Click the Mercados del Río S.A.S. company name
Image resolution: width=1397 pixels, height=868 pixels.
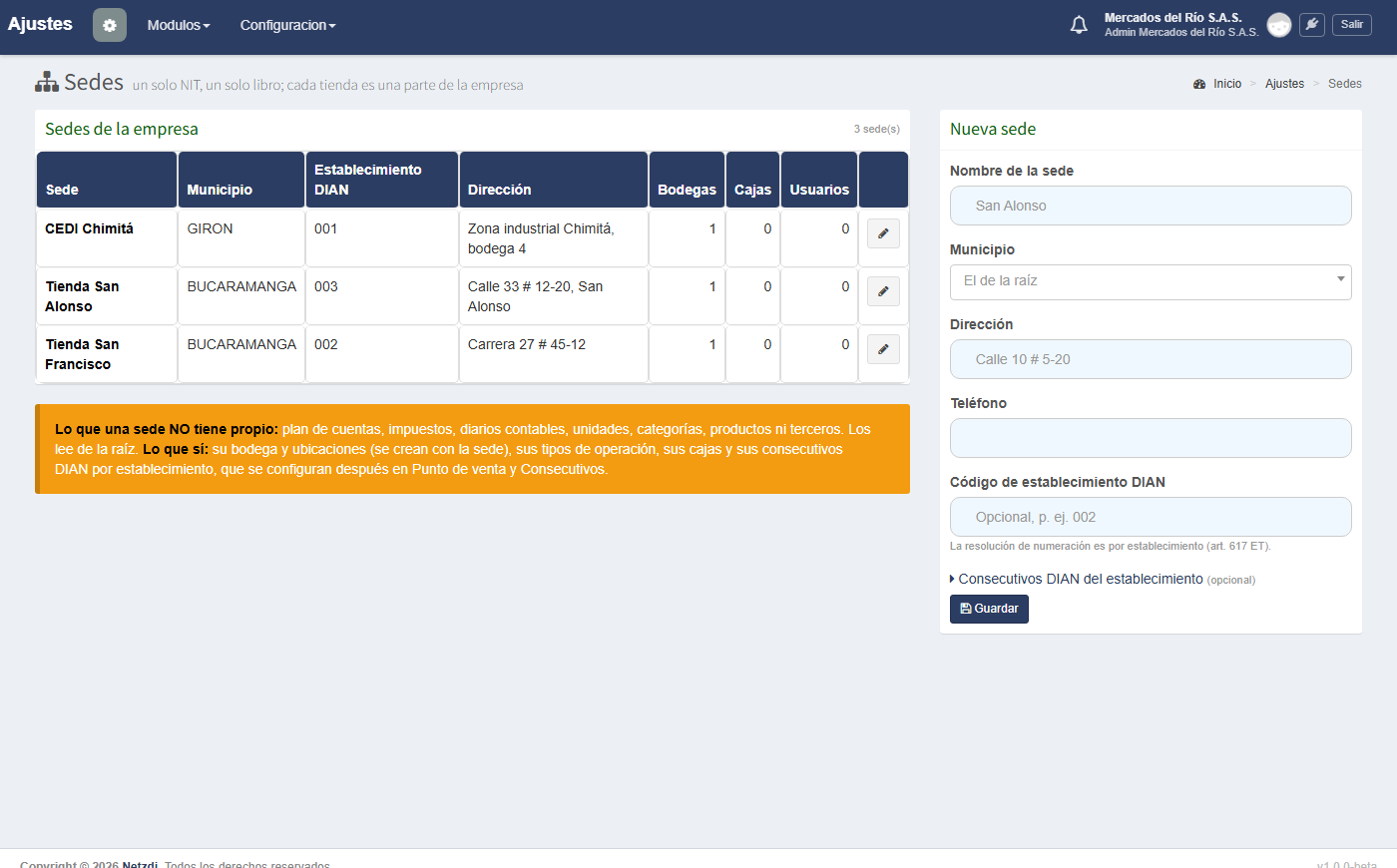coord(1173,18)
